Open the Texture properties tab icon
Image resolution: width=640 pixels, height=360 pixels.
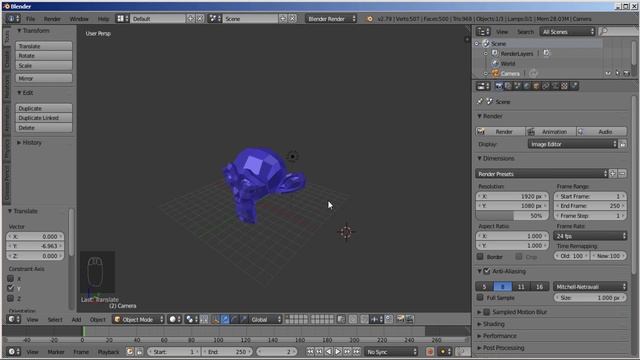(x=564, y=86)
